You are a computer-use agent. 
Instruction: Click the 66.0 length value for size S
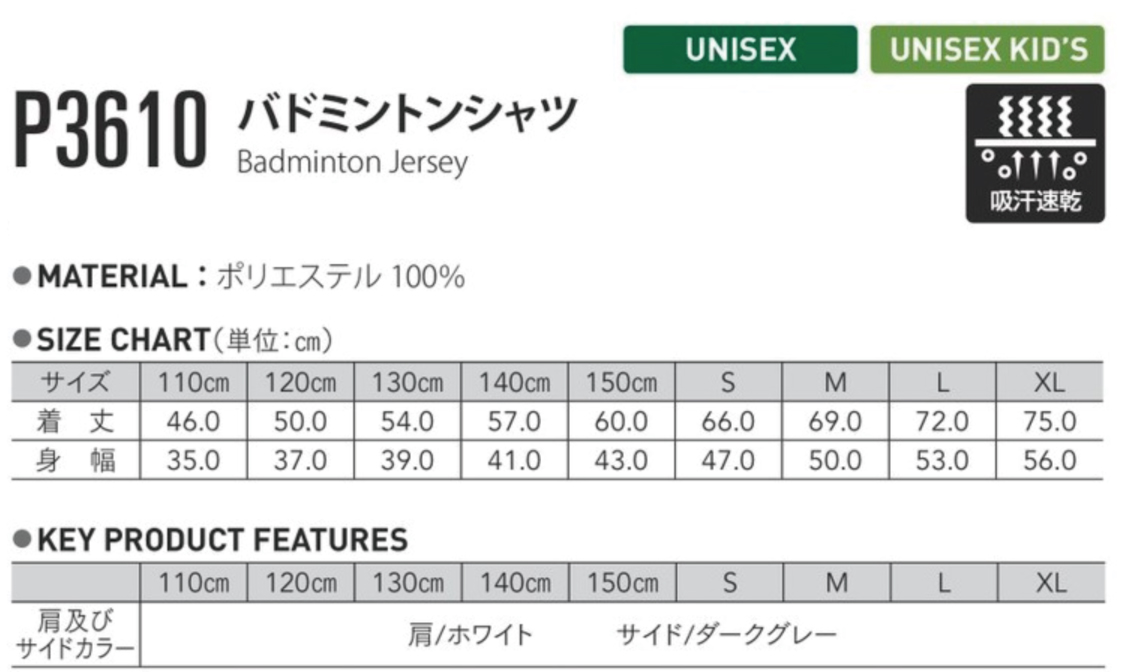728,421
